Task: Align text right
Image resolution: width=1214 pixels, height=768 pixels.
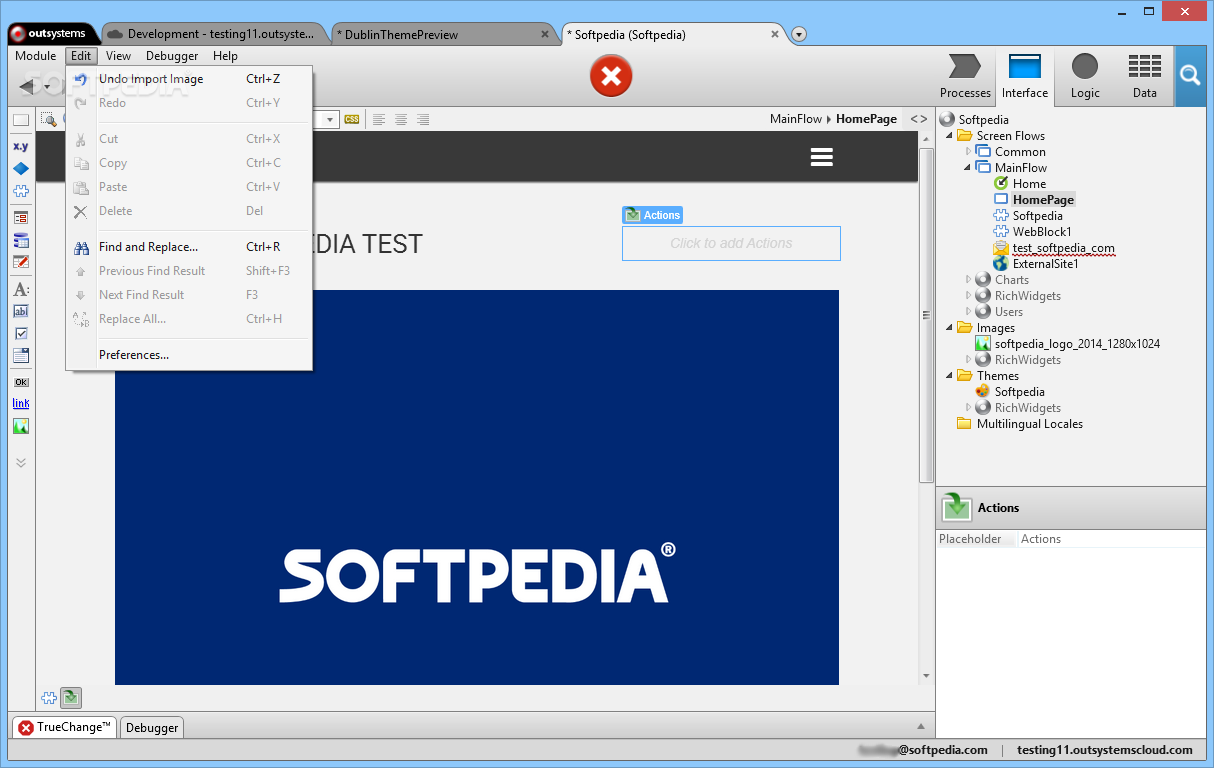Action: coord(423,119)
